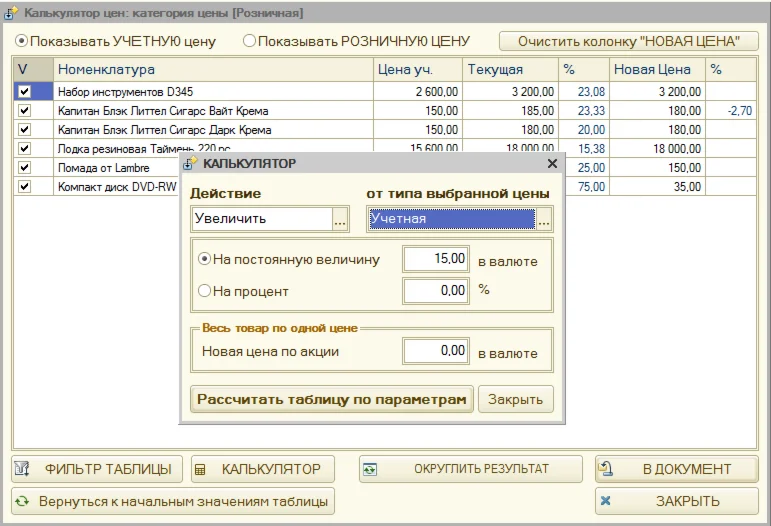771x526 pixels.
Task: Select Показывать РОЗНИЧНУЮ ЦЕНУ radio button
Action: click(250, 42)
